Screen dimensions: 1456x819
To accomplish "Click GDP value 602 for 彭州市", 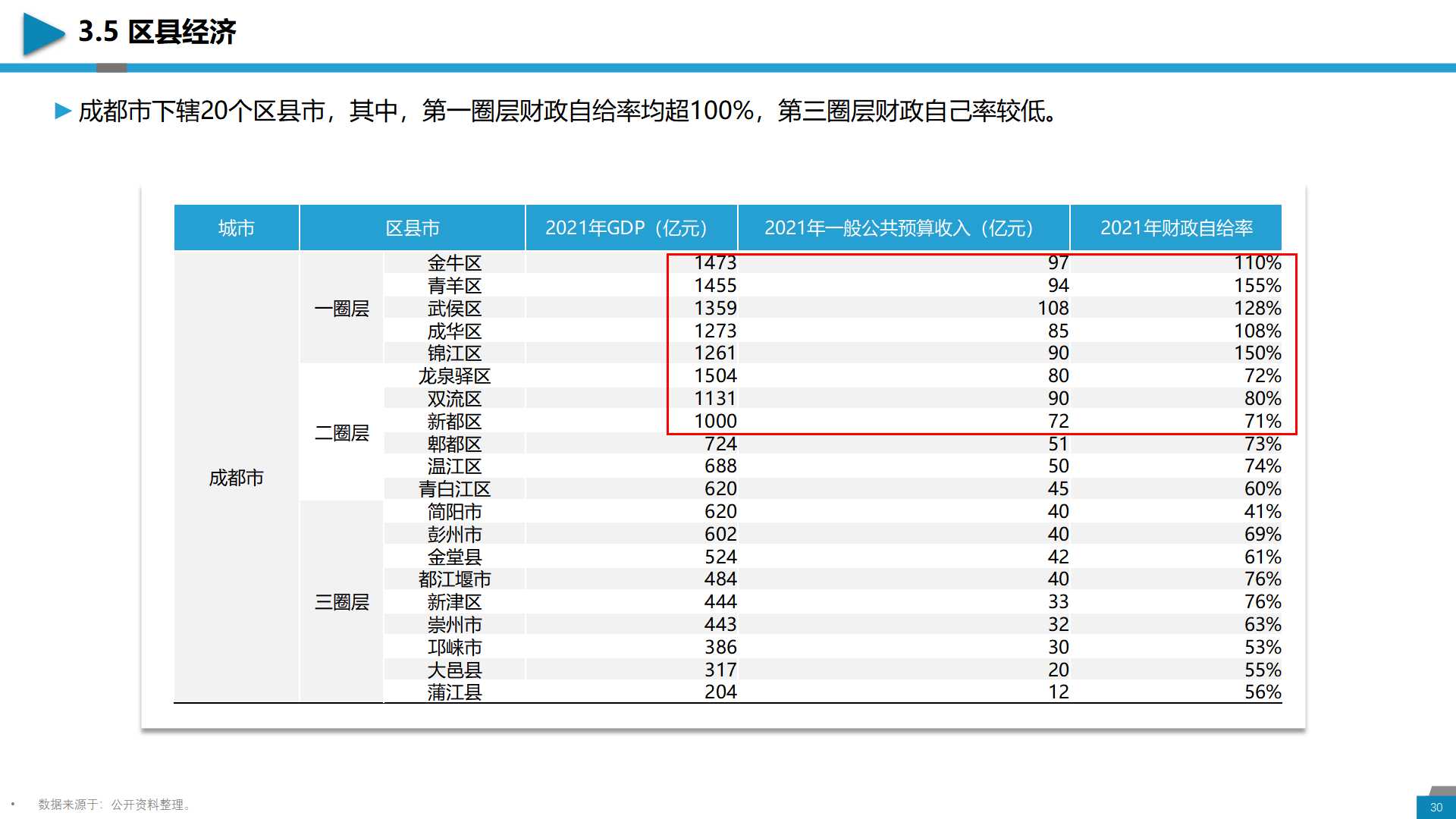I will [x=720, y=535].
